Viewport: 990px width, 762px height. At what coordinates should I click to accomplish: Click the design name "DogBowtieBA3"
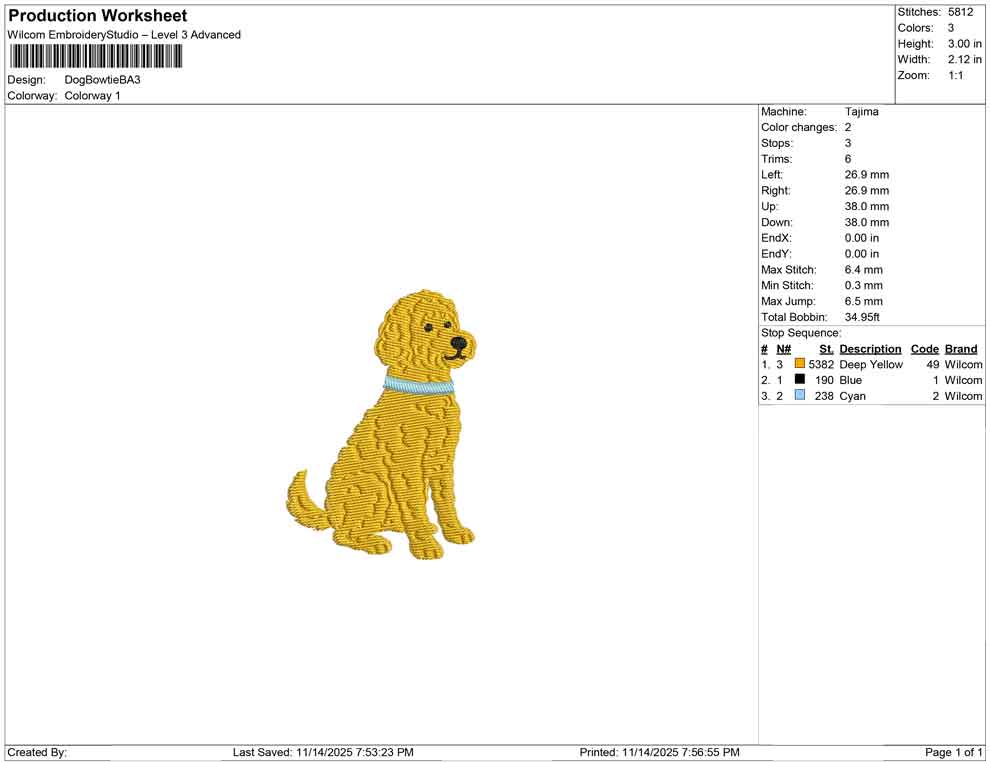(102, 80)
